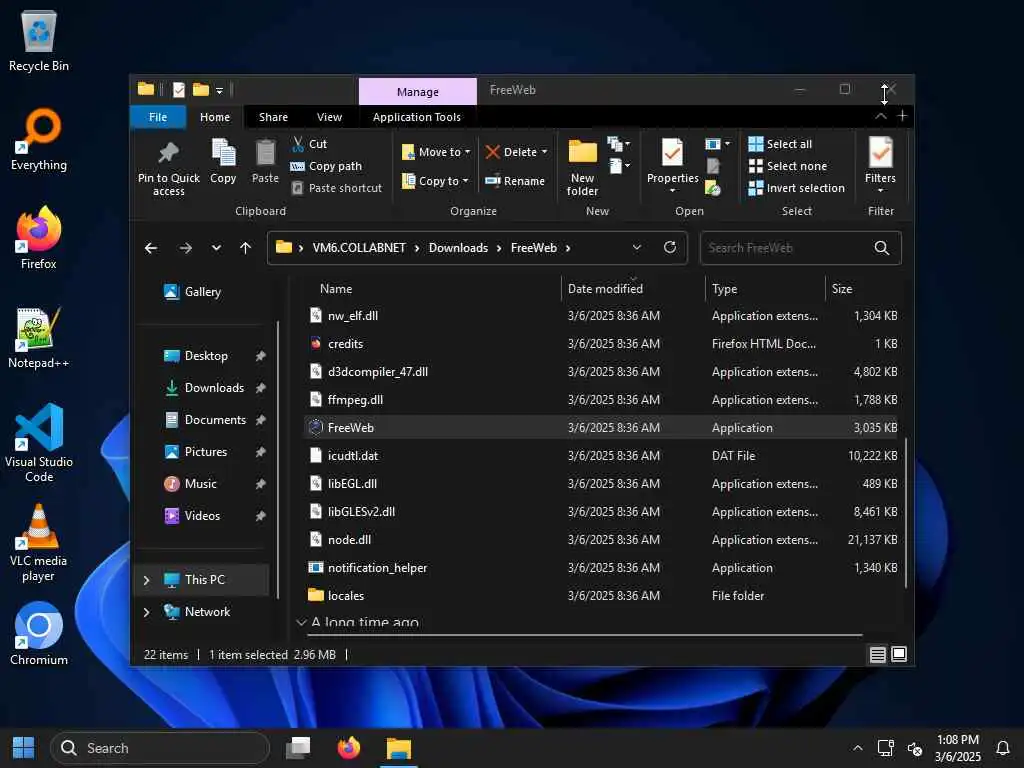The image size is (1024, 768).
Task: Go forward with the right arrow
Action: coord(185,248)
